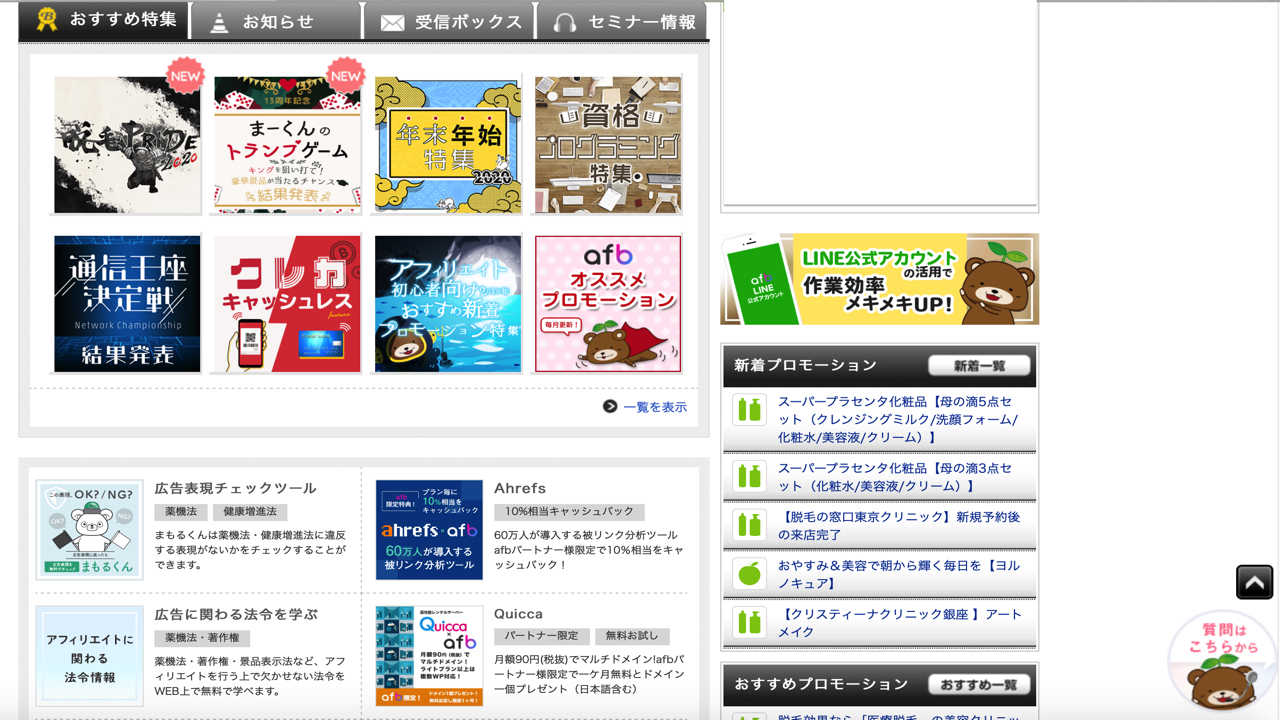1280x720 pixels.
Task: Click the arrow icon beside 一覧を表示
Action: pos(610,406)
